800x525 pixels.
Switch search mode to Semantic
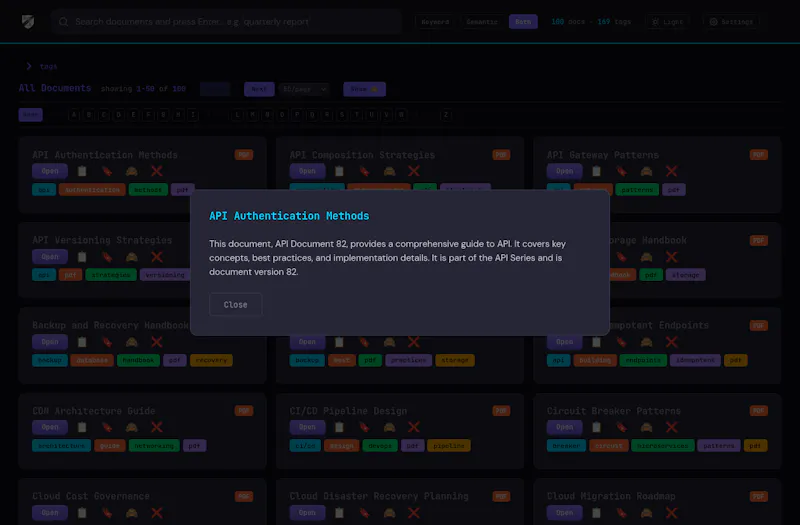[x=482, y=22]
